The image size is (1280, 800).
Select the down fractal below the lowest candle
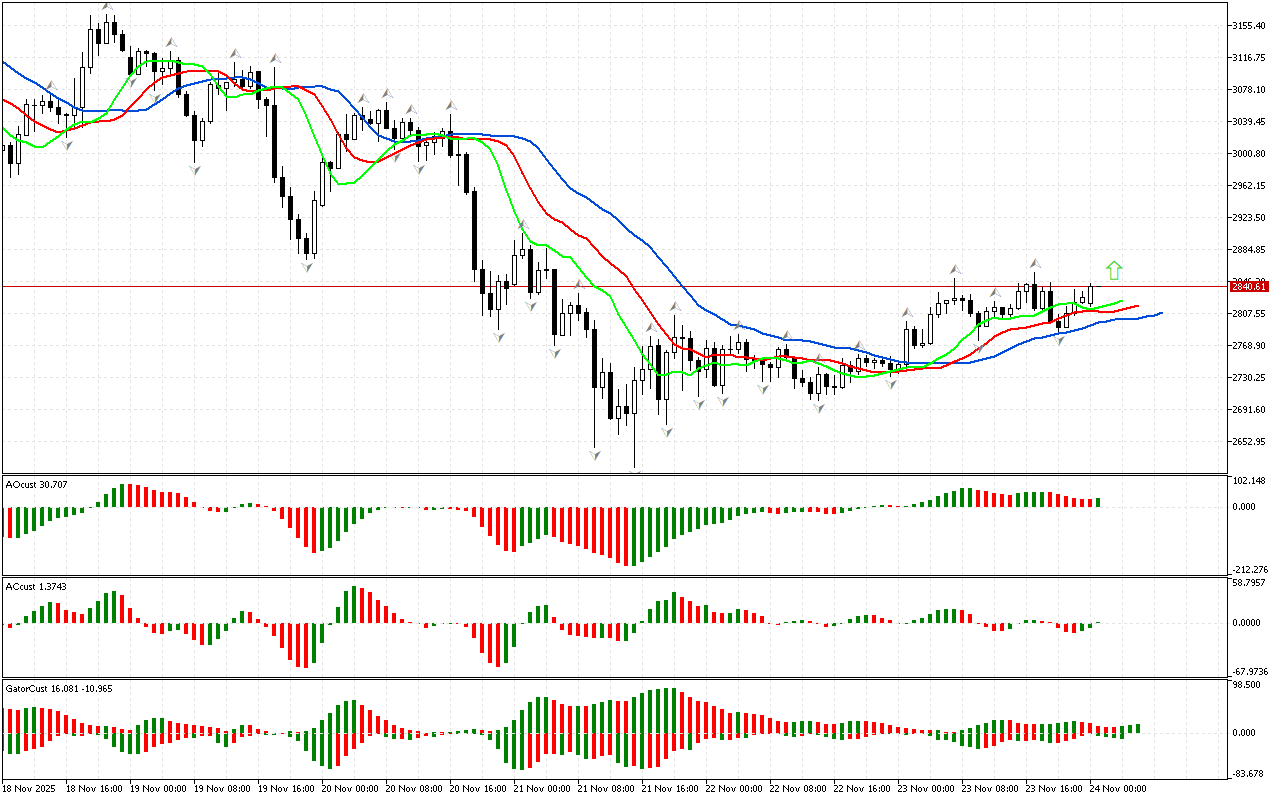[635, 471]
